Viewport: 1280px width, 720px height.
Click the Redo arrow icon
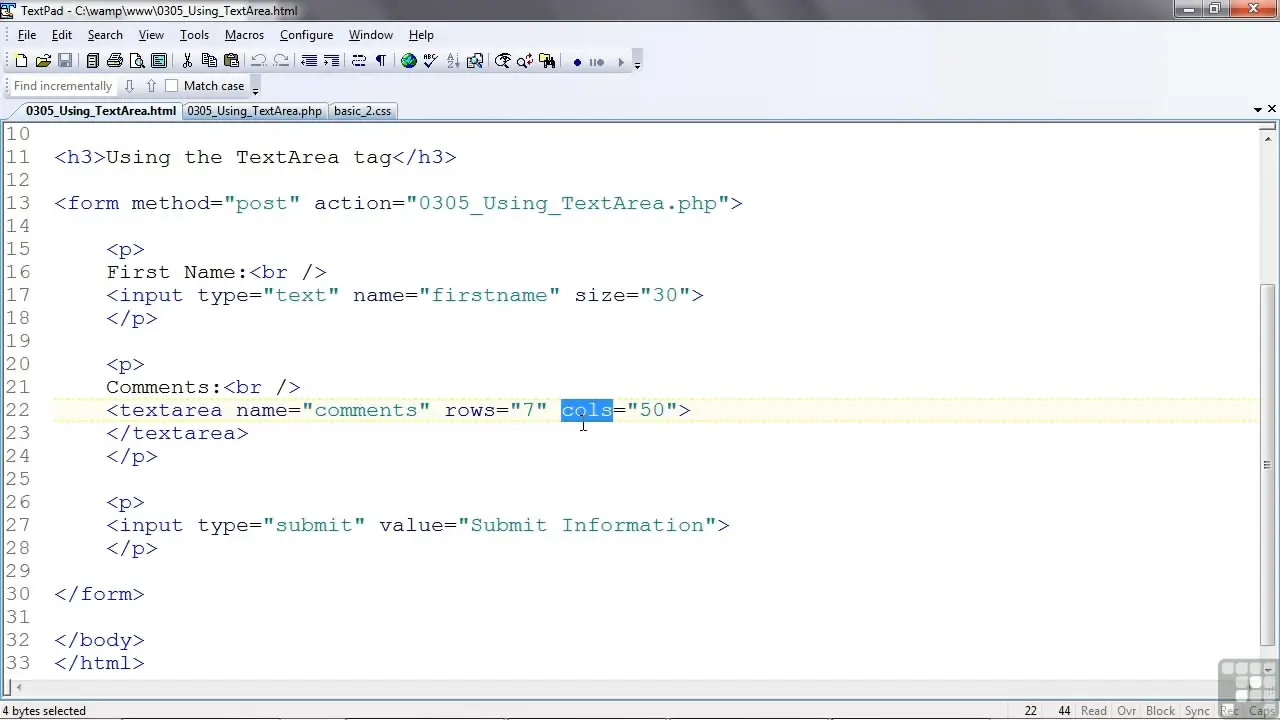pyautogui.click(x=281, y=61)
